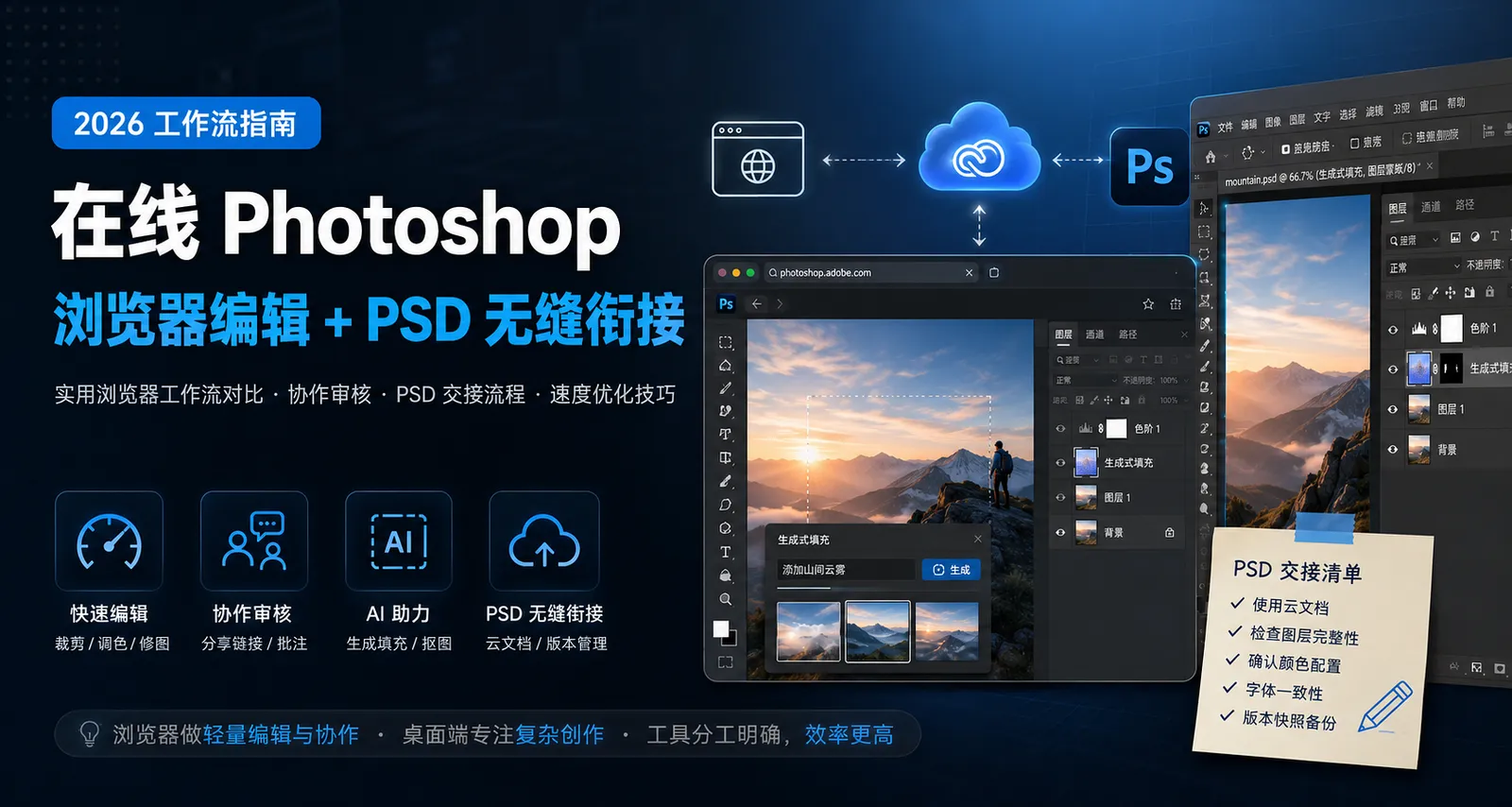The height and width of the screenshot is (807, 1512).
Task: Click the AI 助力 icon
Action: point(399,541)
